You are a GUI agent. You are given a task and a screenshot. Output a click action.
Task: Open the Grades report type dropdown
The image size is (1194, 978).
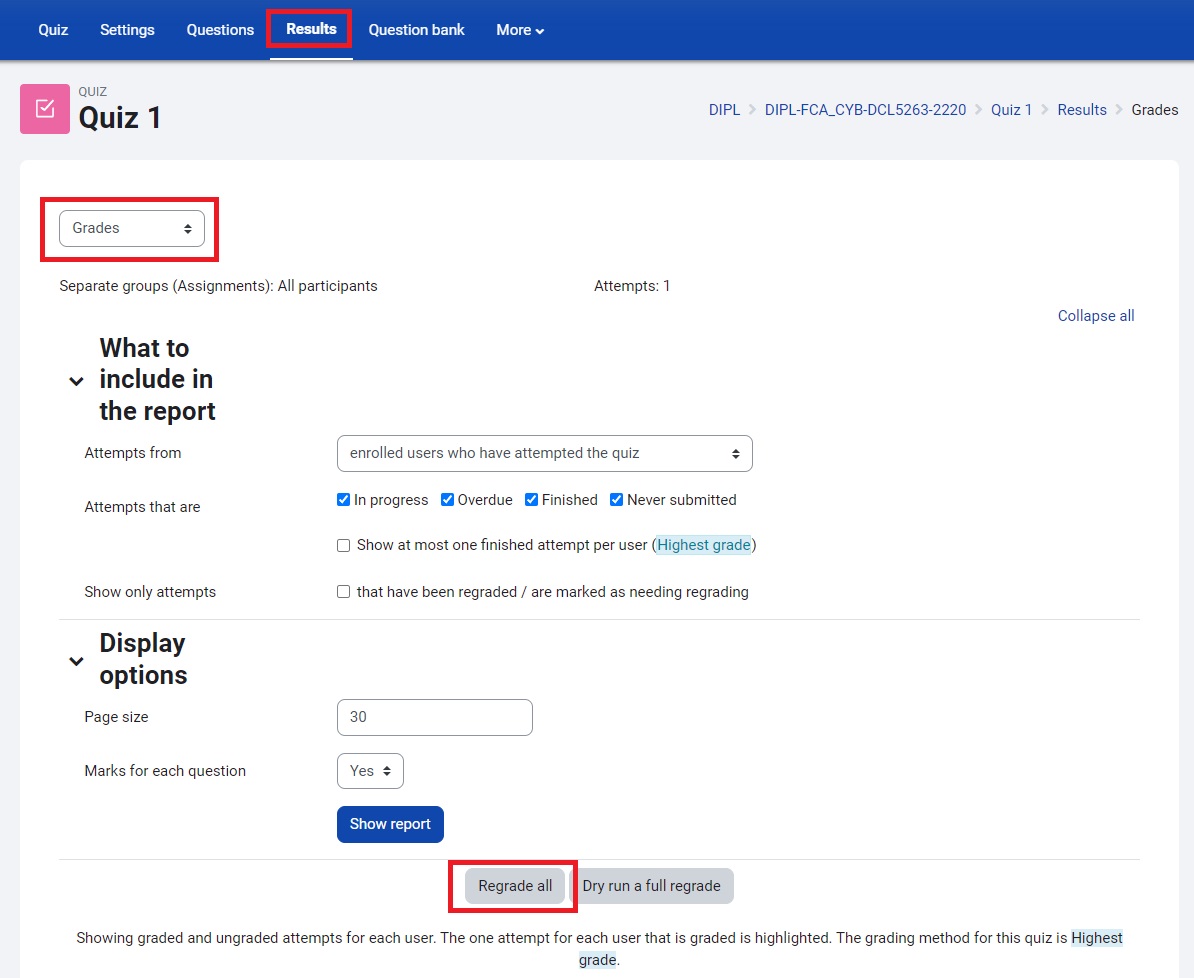click(131, 228)
